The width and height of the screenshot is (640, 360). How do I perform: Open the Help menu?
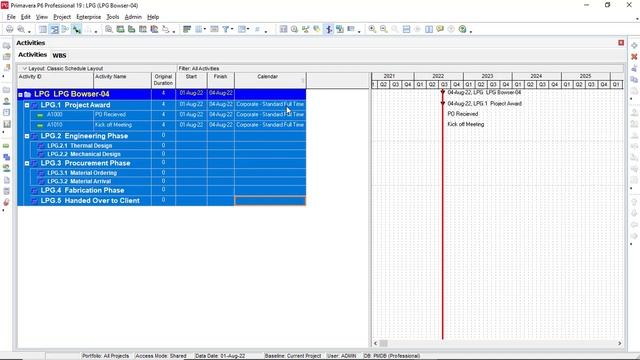point(153,17)
